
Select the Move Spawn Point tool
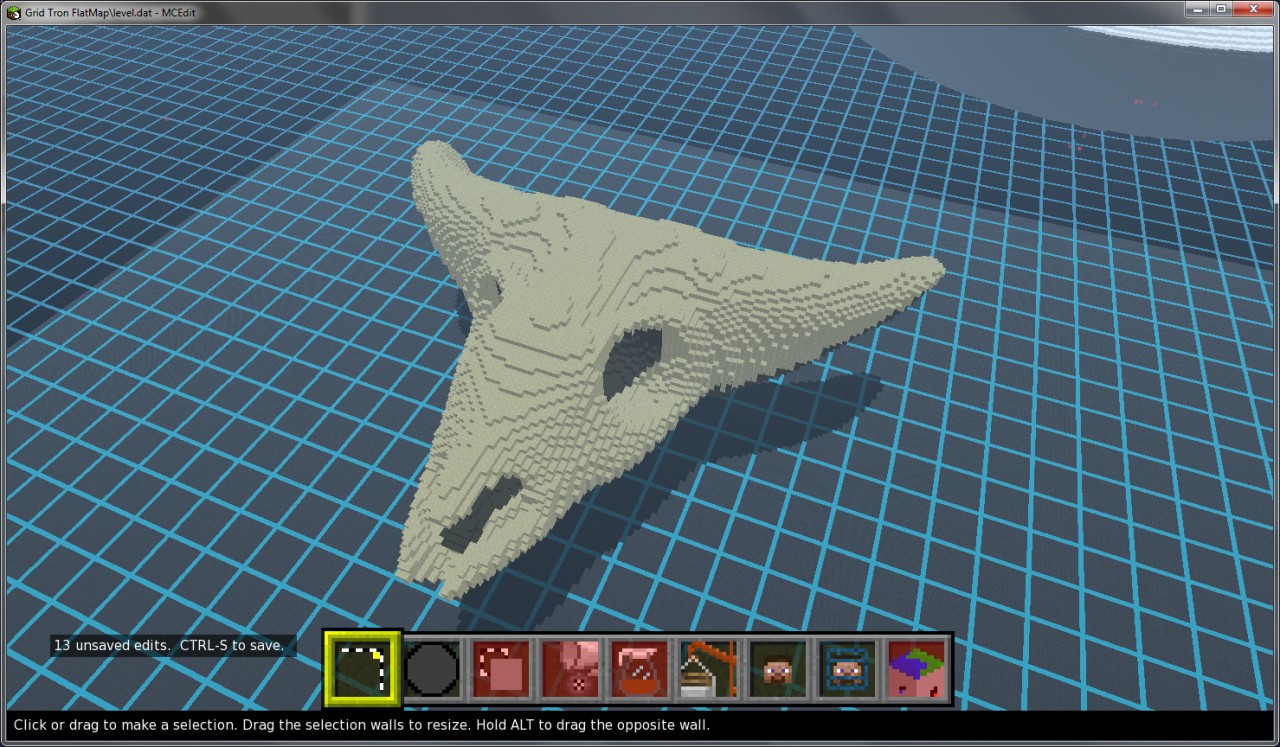[847, 668]
